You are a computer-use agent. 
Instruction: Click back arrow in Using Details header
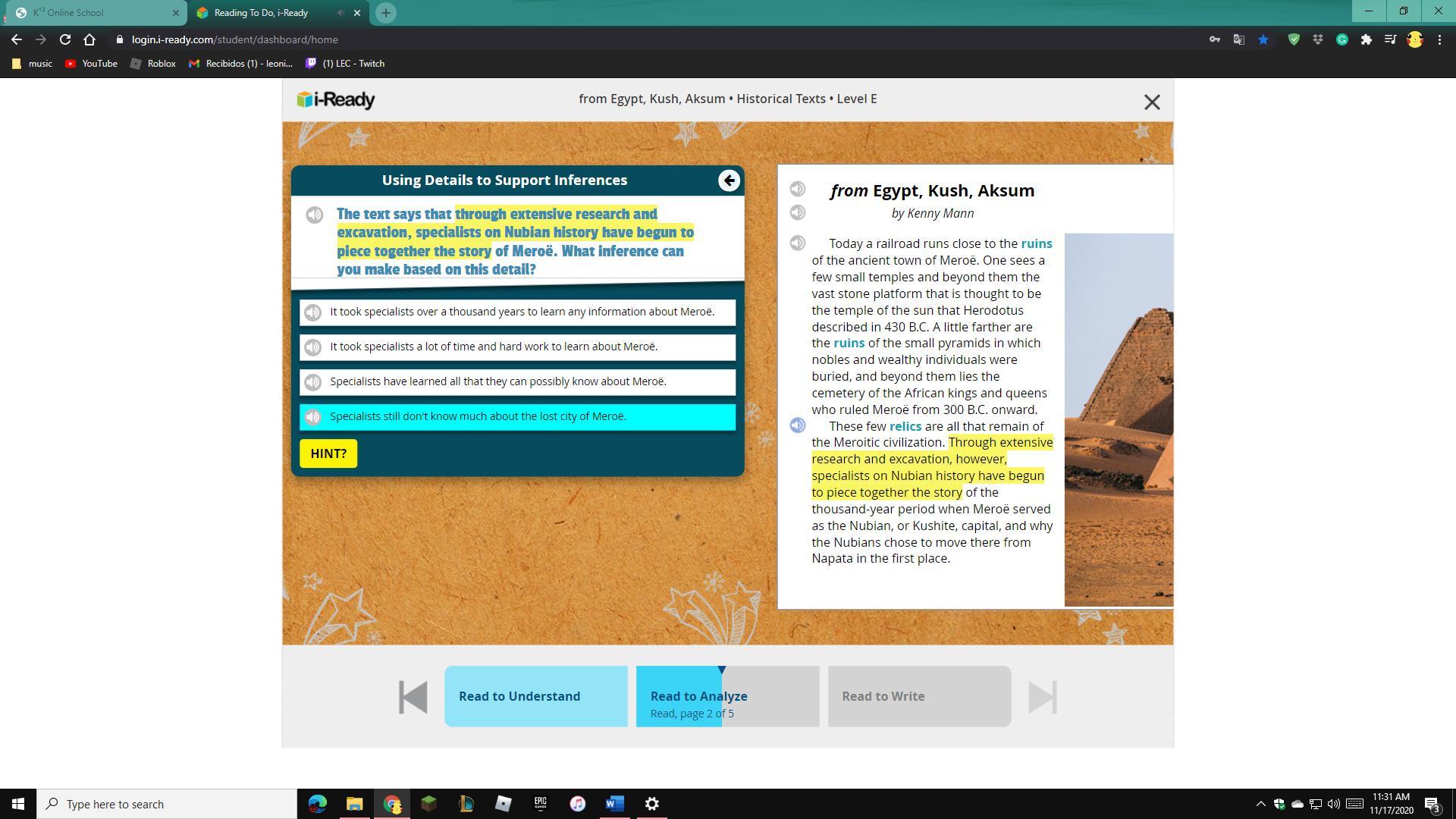point(729,180)
